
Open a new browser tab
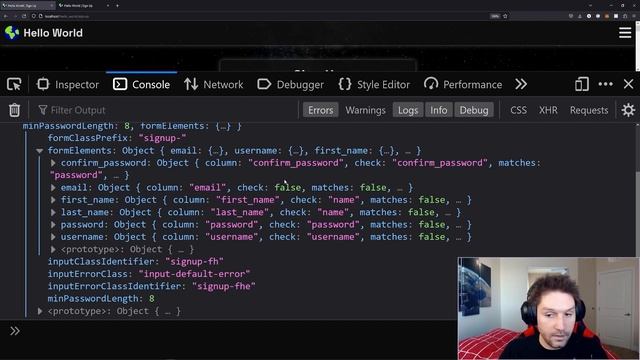[x=117, y=6]
